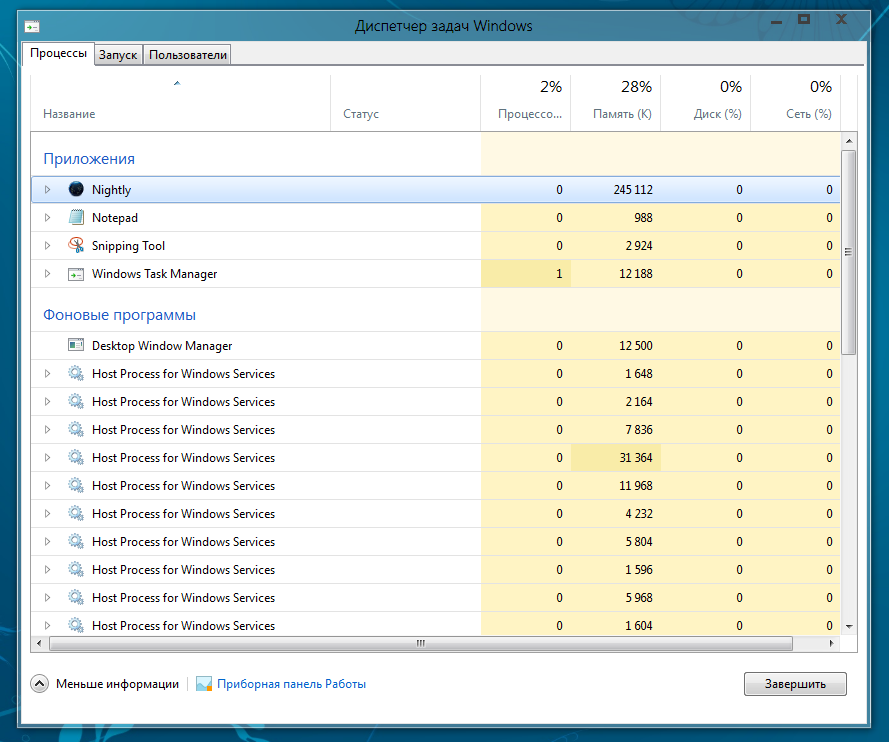Viewport: 889px width, 742px height.
Task: Select the Desktop Window Manager row name
Action: (162, 346)
